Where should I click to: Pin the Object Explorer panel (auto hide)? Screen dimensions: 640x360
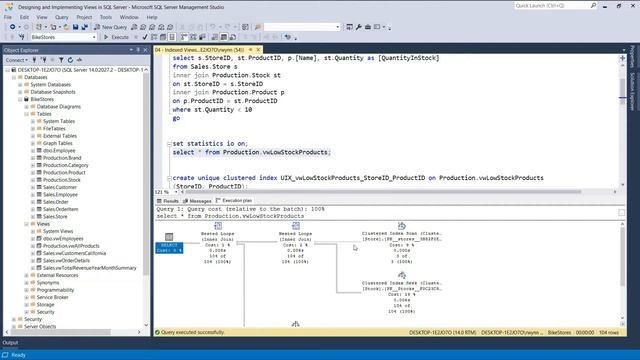coord(138,50)
